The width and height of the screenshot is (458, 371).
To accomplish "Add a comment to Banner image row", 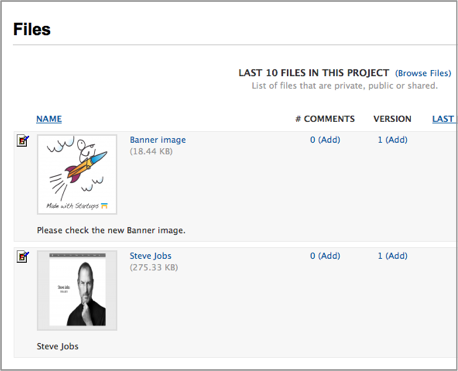I will coord(329,140).
